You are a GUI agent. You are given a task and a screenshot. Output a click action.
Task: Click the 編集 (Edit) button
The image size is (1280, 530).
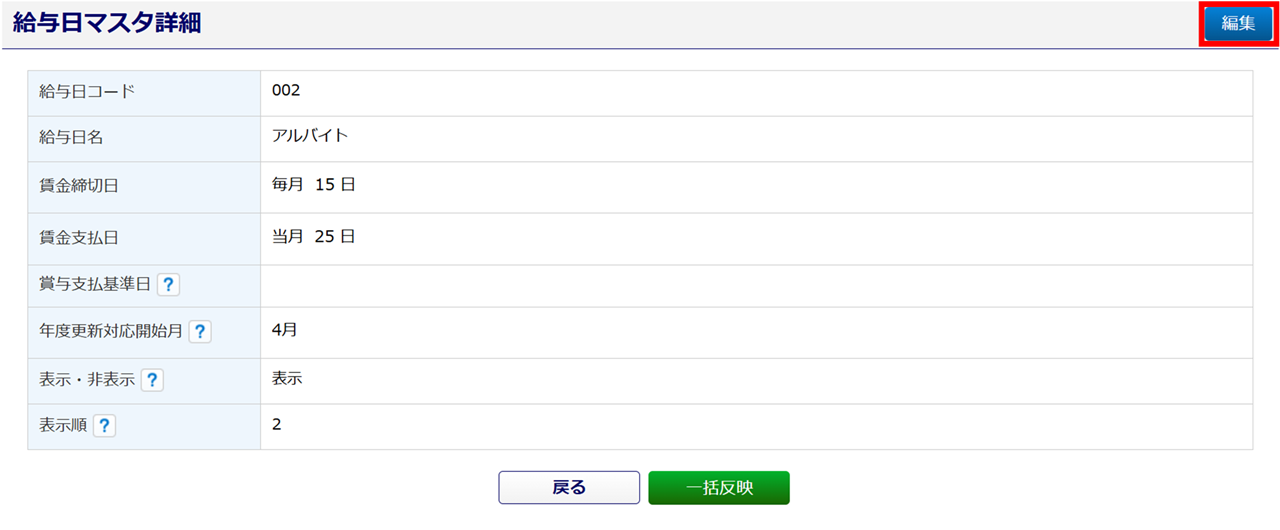point(1238,23)
